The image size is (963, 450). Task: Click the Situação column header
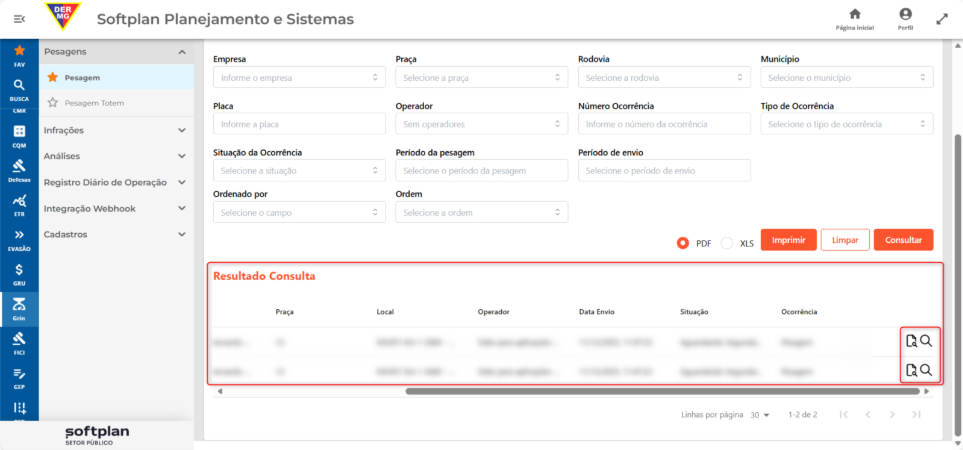694,312
